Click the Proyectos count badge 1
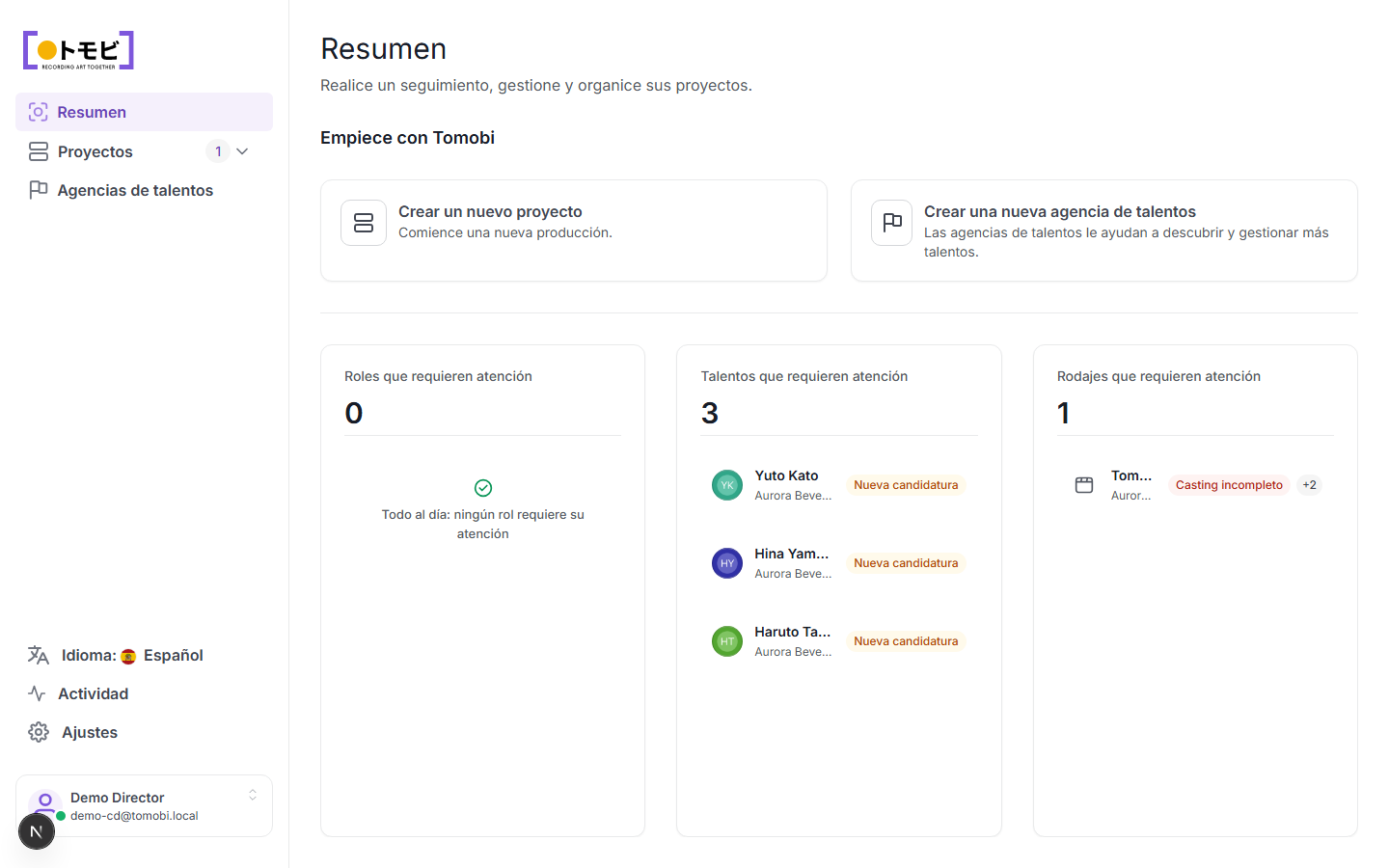 pos(218,151)
